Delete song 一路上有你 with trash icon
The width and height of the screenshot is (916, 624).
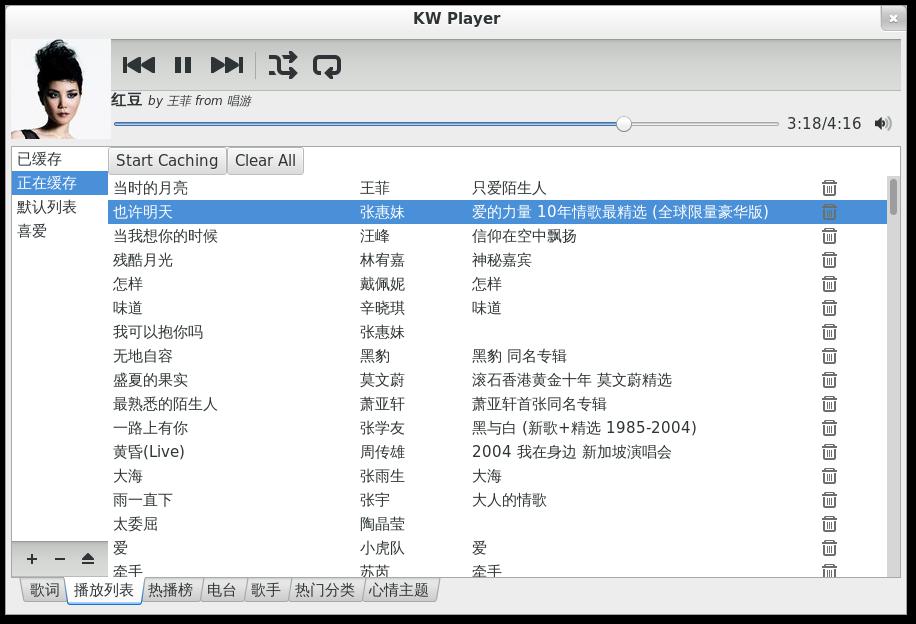829,428
